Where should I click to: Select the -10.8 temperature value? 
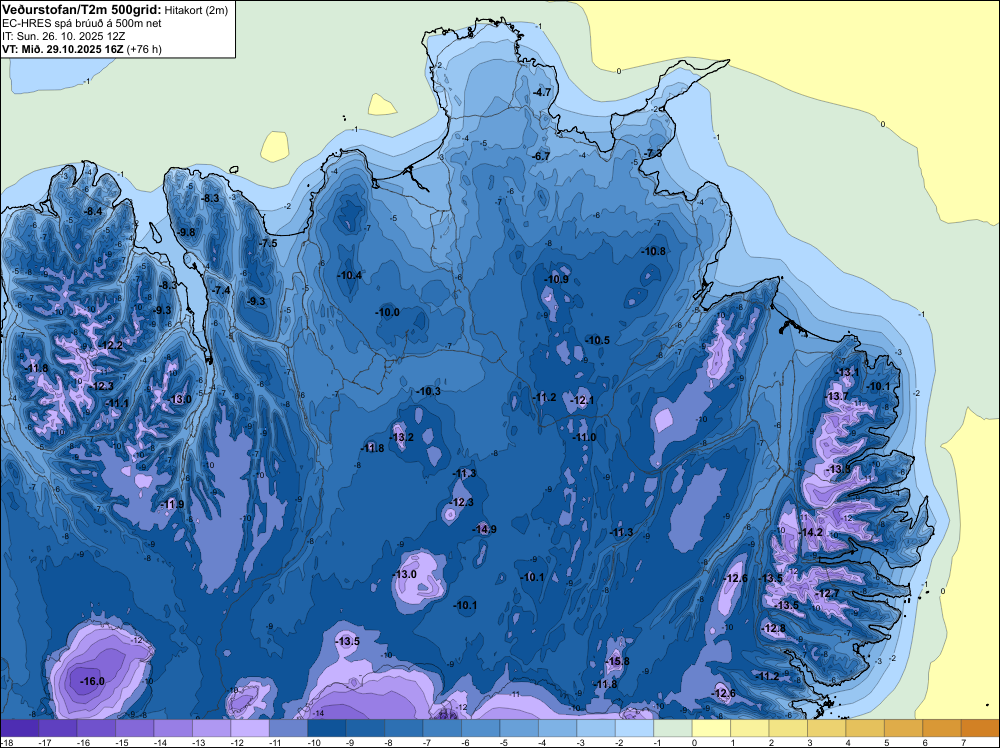[x=654, y=251]
